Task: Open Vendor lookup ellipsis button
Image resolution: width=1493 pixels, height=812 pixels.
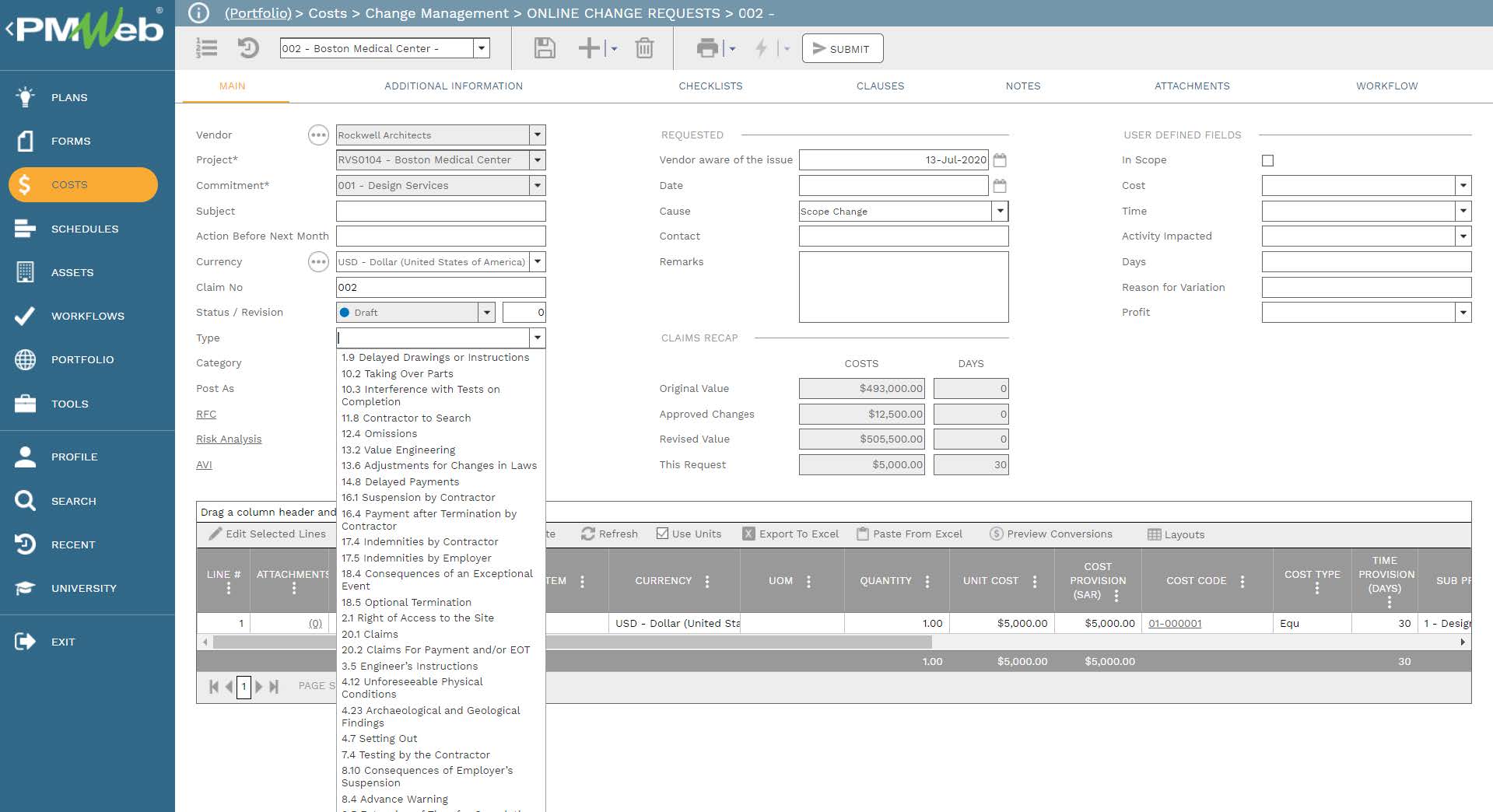Action: tap(318, 135)
